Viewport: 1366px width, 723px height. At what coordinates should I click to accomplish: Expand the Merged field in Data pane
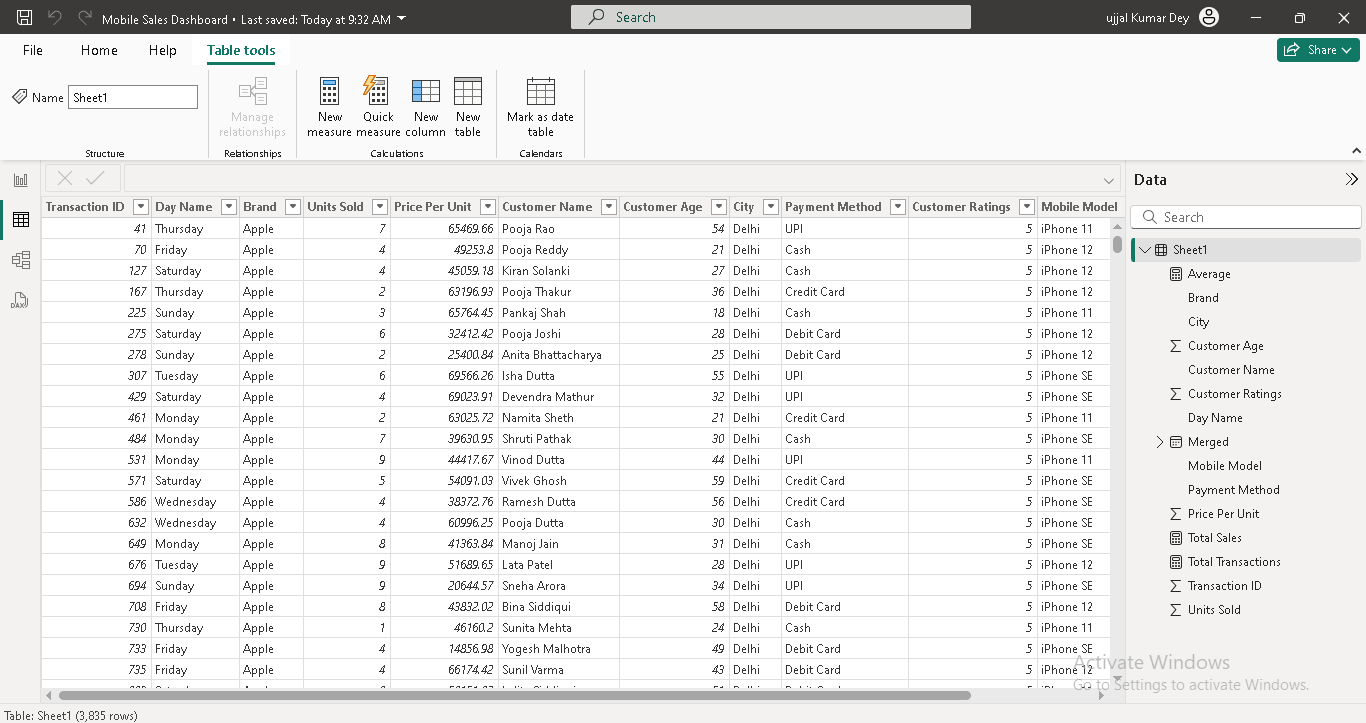tap(1160, 442)
